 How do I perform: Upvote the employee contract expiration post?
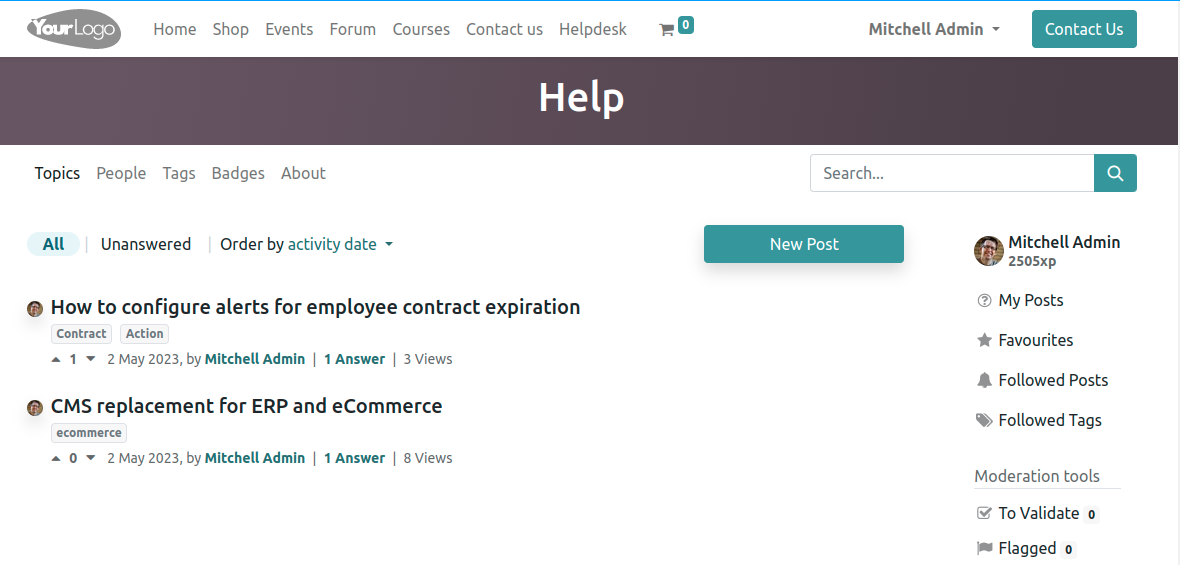[x=56, y=360]
